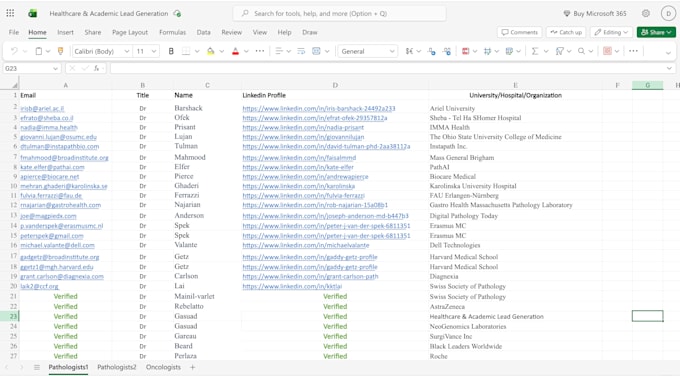The height and width of the screenshot is (376, 680).
Task: Click the Undo icon
Action: coord(14,51)
